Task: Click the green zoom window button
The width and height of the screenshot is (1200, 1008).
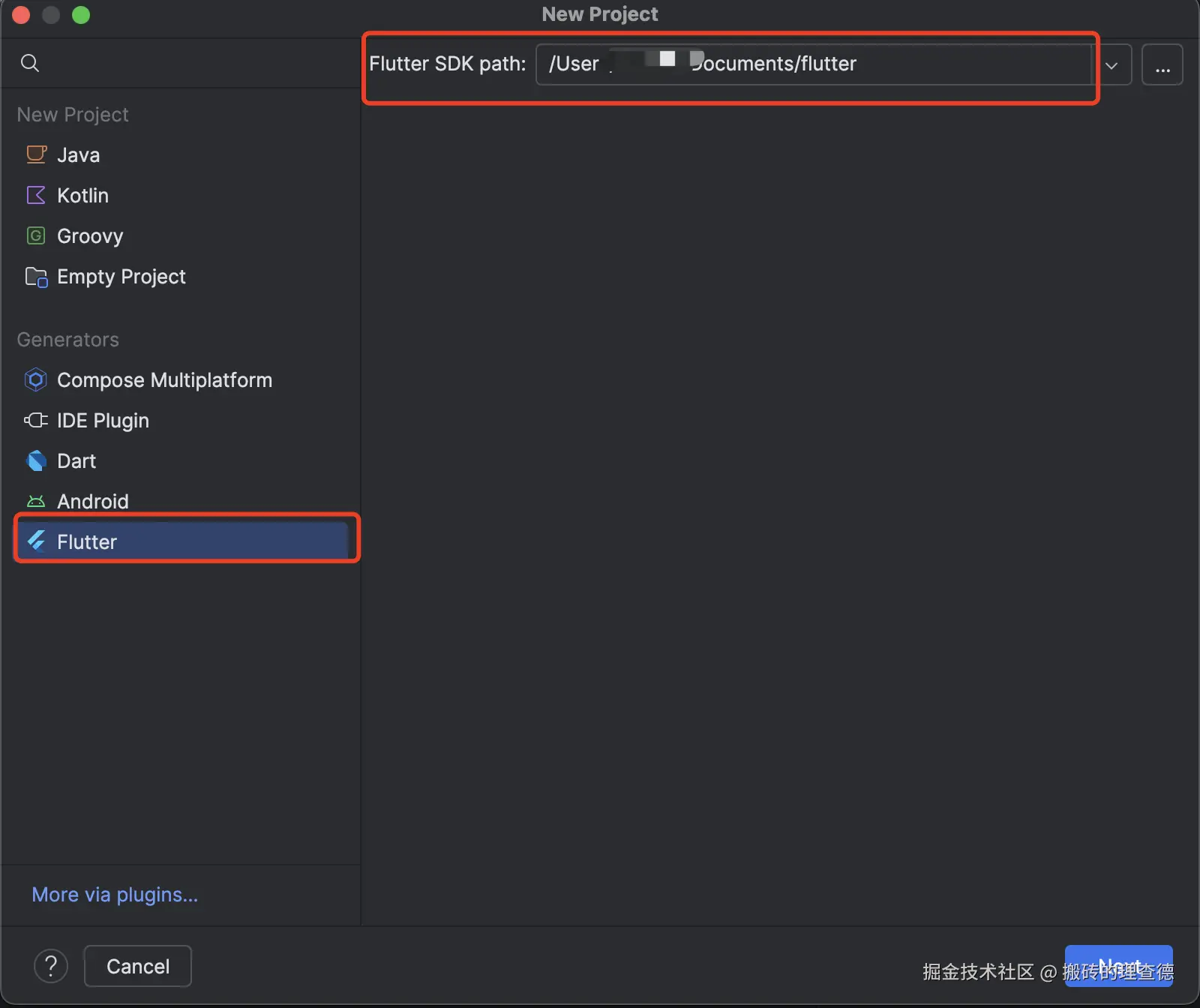Action: (81, 15)
